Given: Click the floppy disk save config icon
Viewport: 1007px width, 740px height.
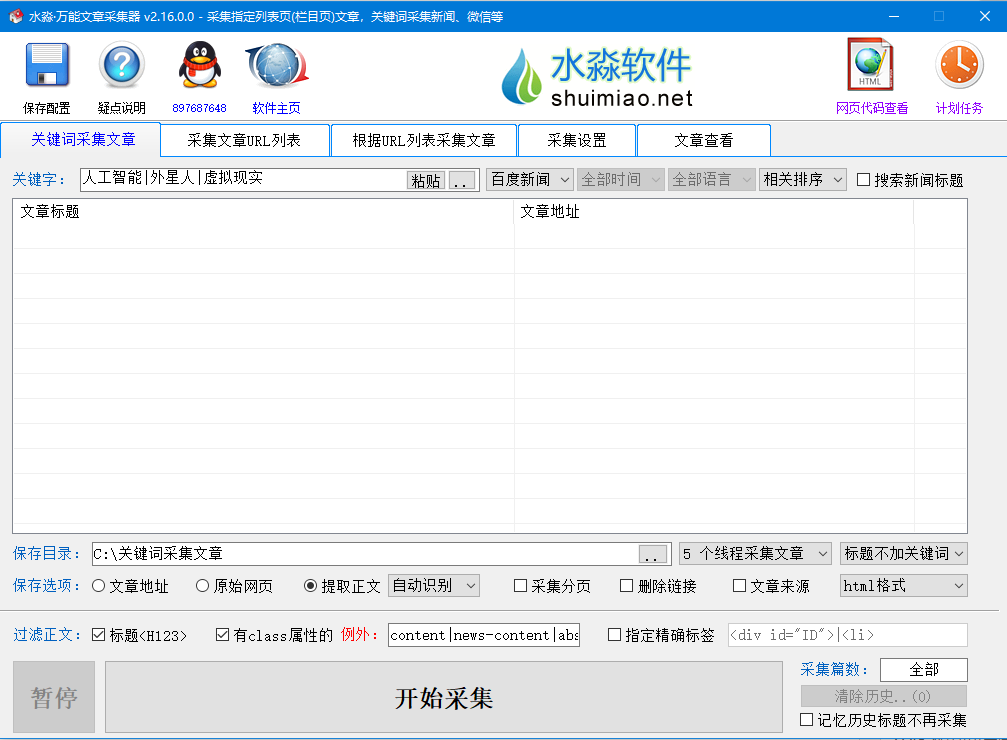Looking at the screenshot, I should pyautogui.click(x=47, y=67).
